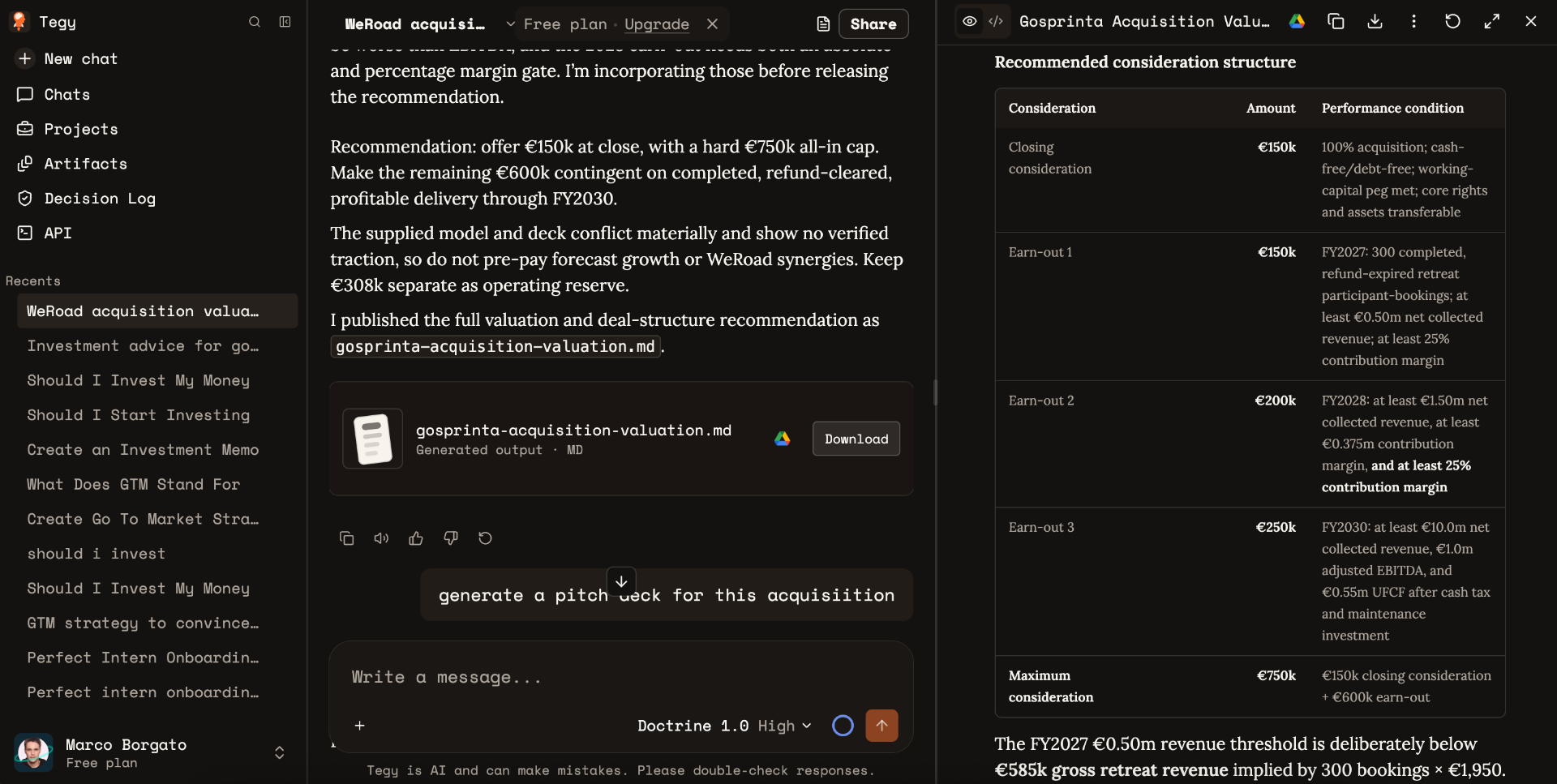The height and width of the screenshot is (784, 1557).
Task: Add attachment with plus icon
Action: tap(360, 726)
